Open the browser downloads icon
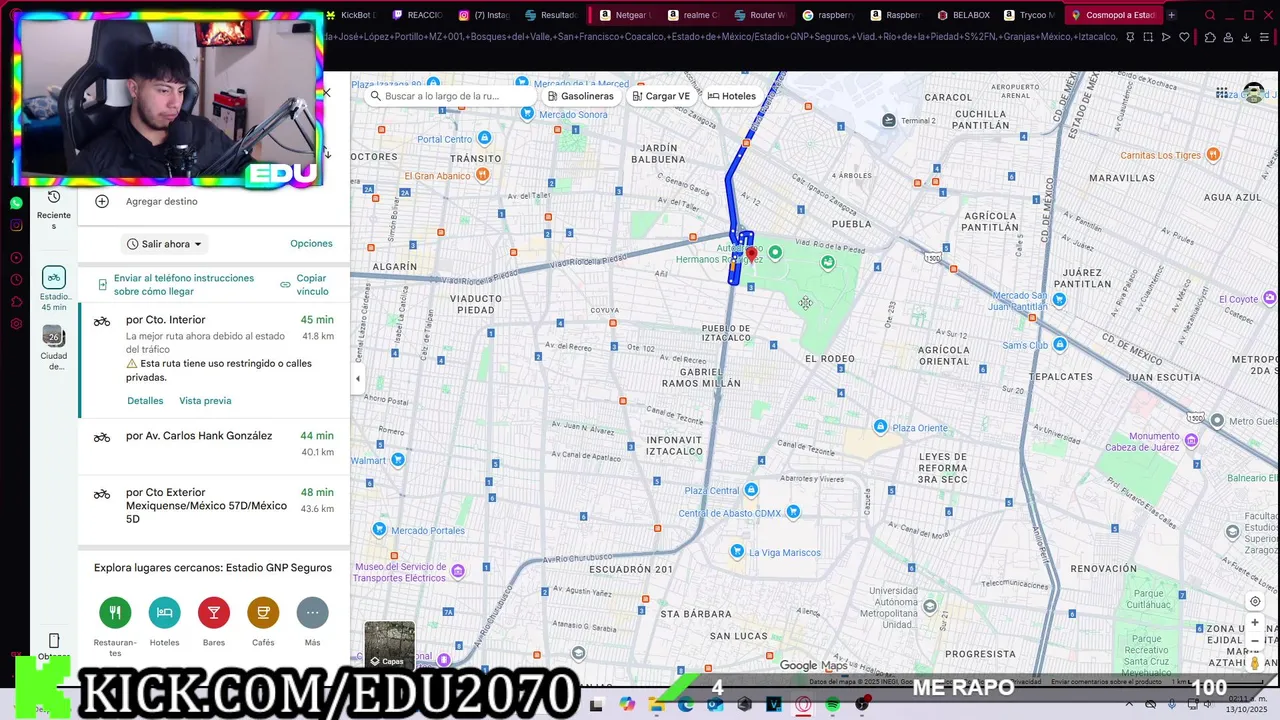 click(x=1247, y=37)
